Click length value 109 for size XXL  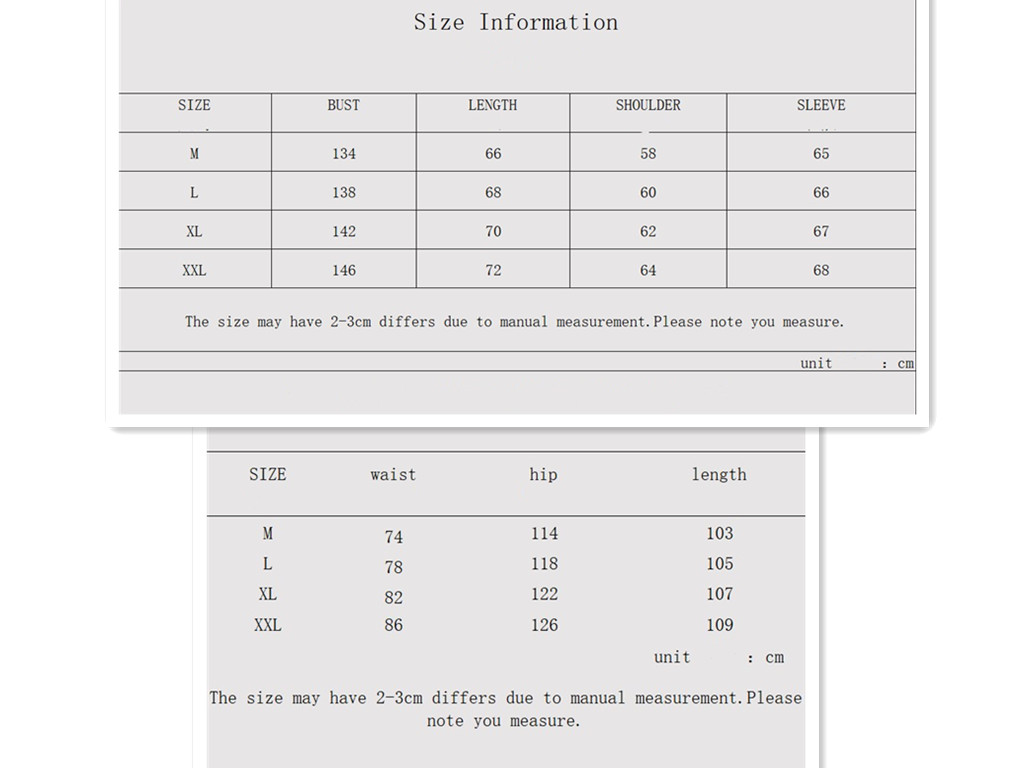point(720,625)
